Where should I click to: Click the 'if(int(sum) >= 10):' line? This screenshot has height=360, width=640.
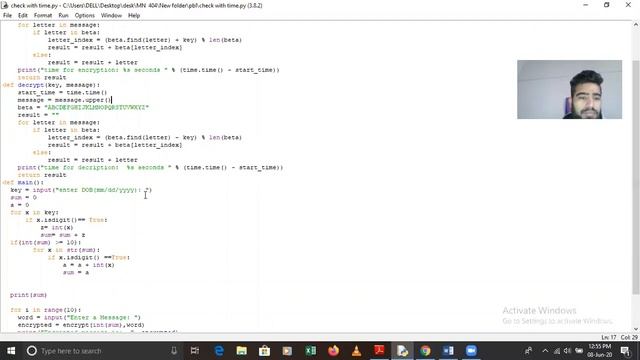tap(46, 242)
